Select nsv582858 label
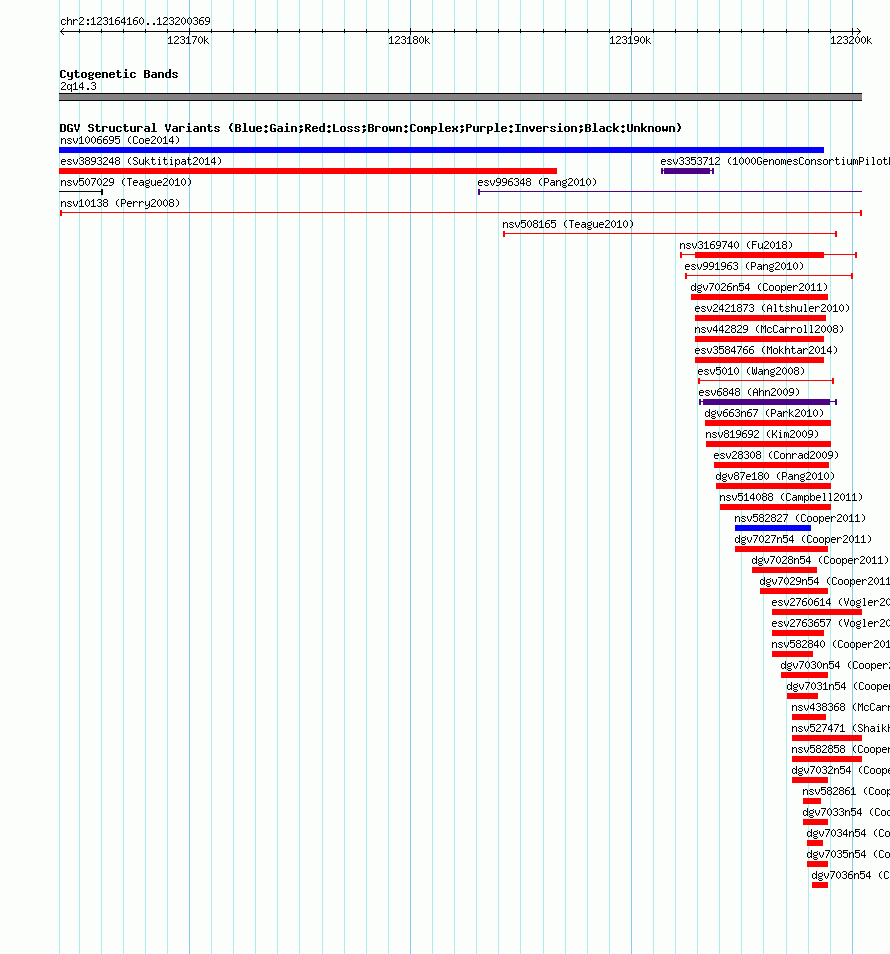Image resolution: width=890 pixels, height=954 pixels. [x=840, y=749]
